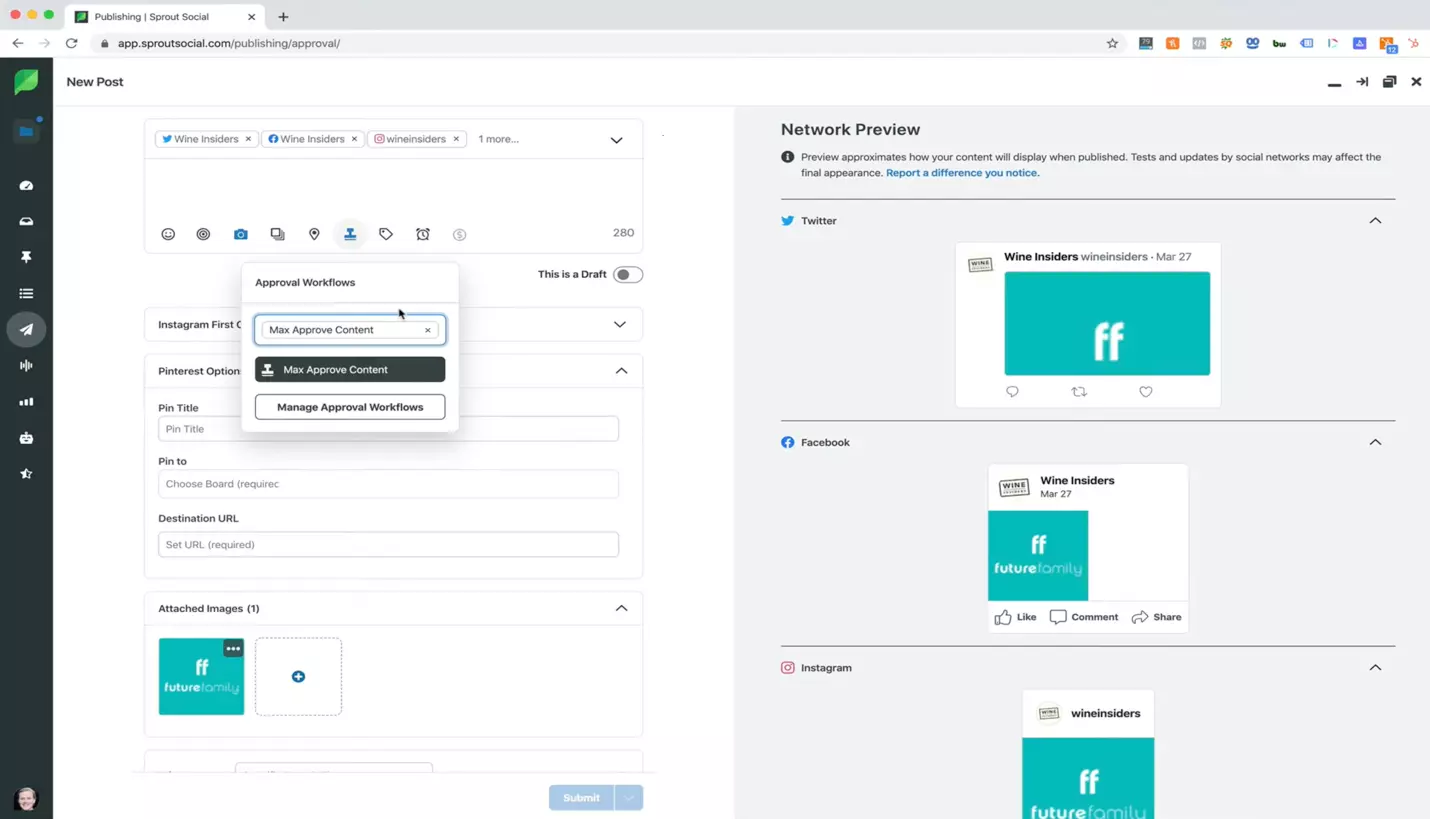
Task: Click the alarm clock scheduling icon
Action: click(423, 234)
